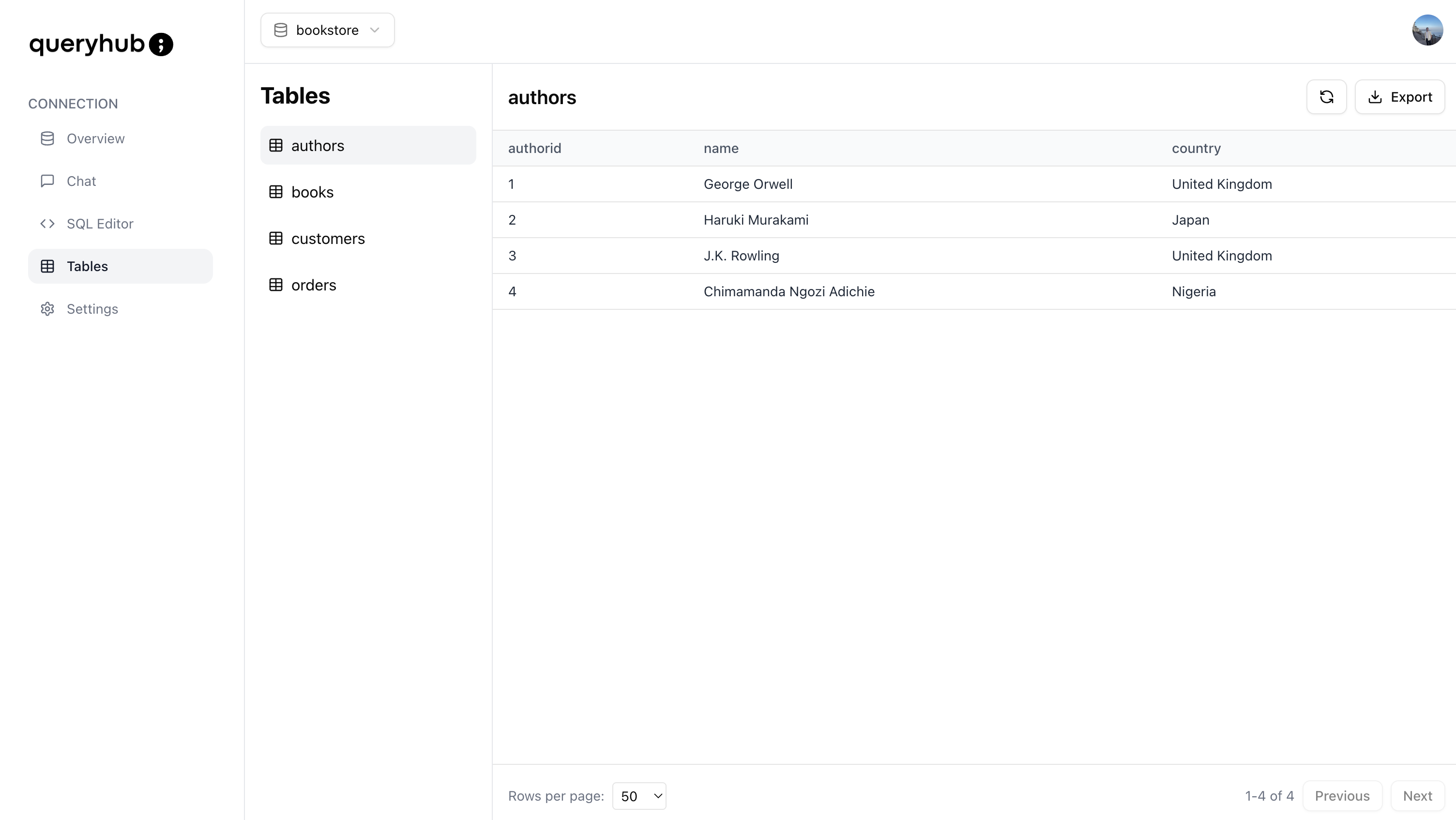
Task: Open the authors table in list
Action: (318, 146)
